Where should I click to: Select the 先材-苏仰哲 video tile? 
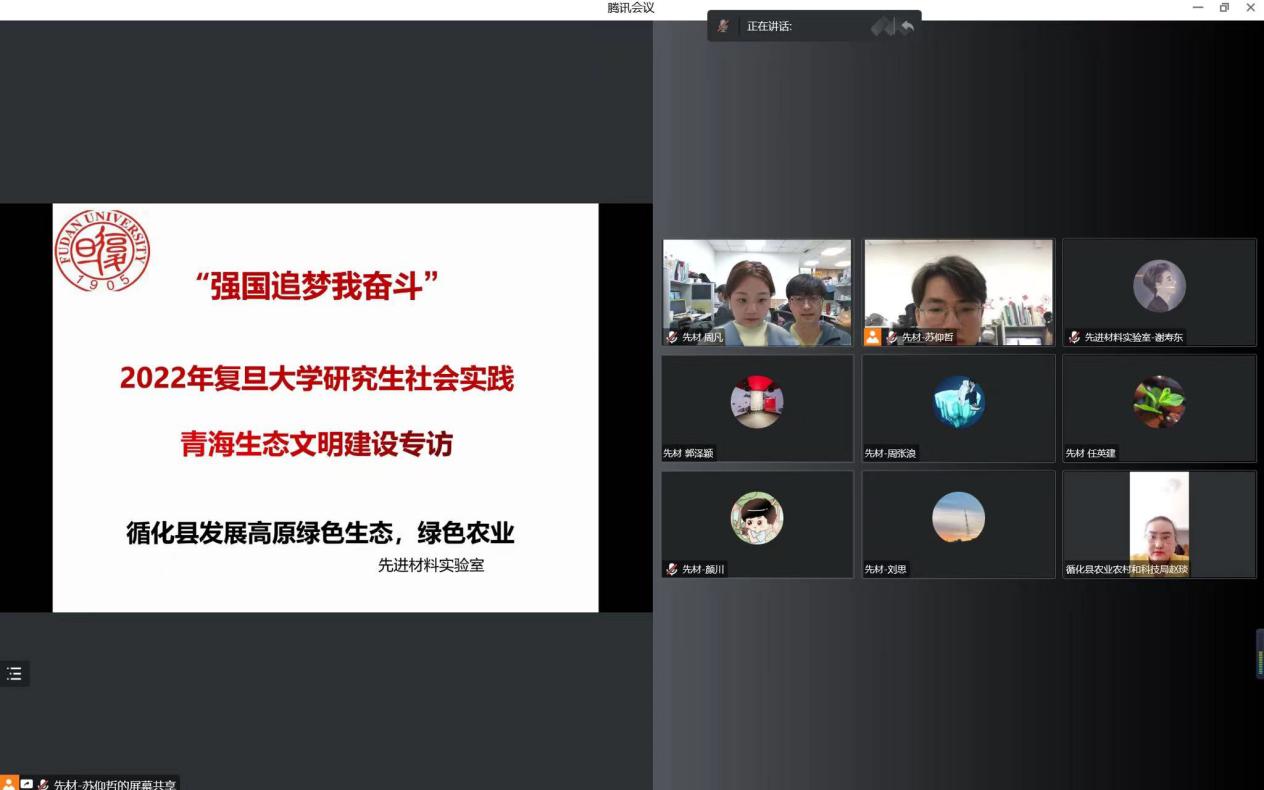coord(958,290)
